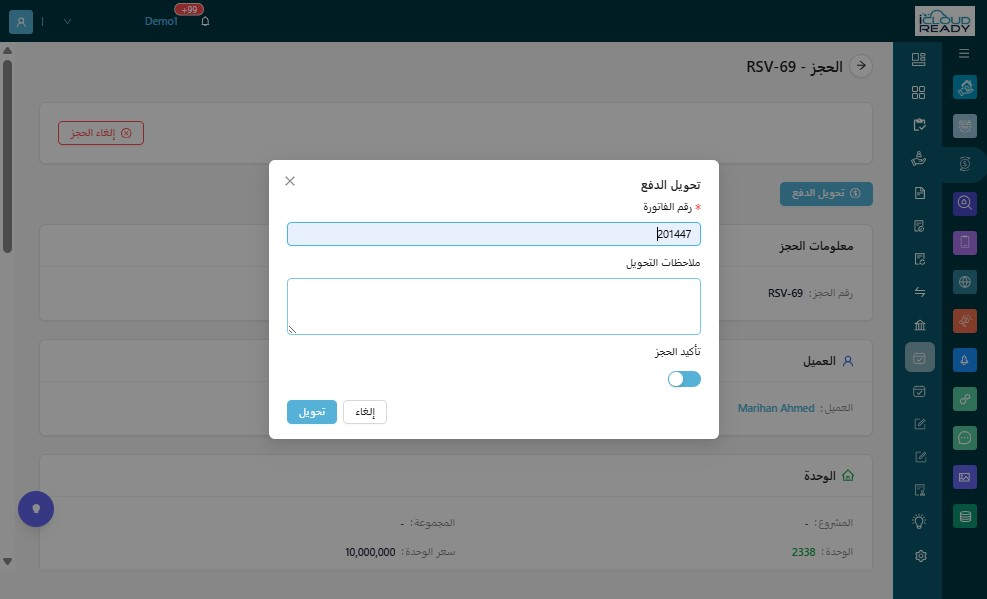
Task: Go back using the arrow next to الحجز - RSV-69
Action: pos(861,65)
